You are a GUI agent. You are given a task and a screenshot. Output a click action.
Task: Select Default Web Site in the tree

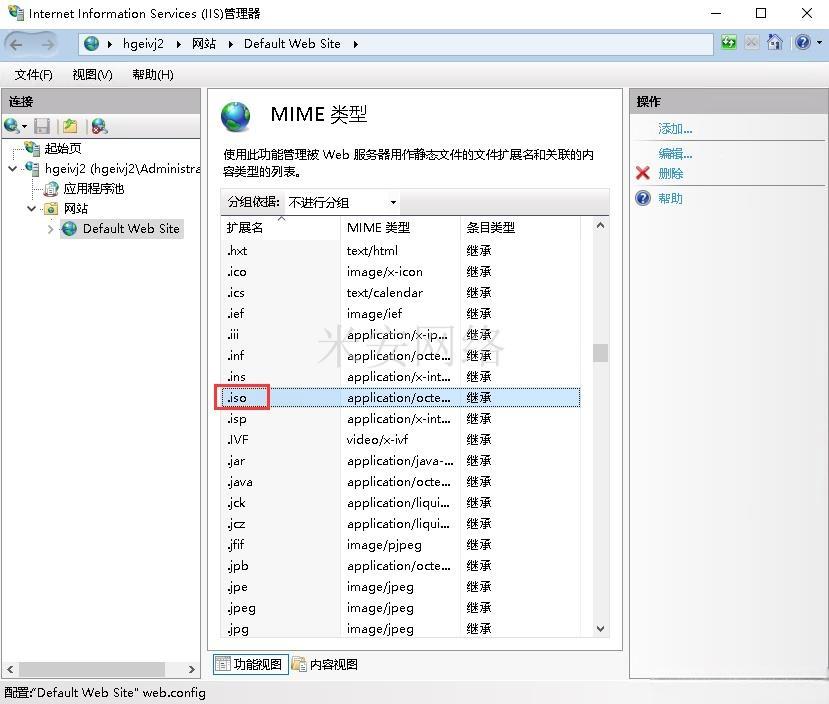131,229
